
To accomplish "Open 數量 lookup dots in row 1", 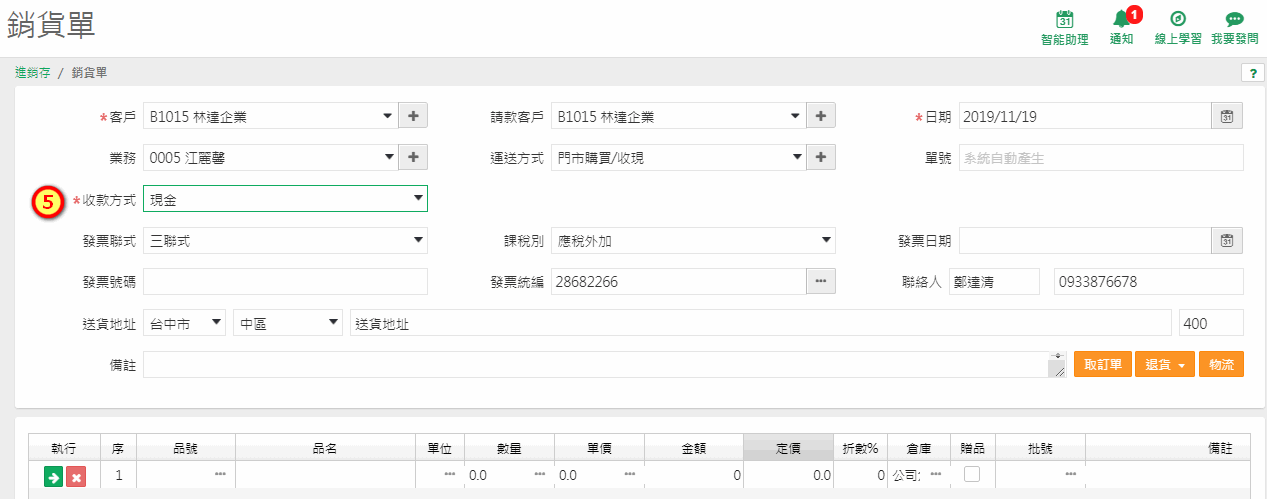I will 540,474.
